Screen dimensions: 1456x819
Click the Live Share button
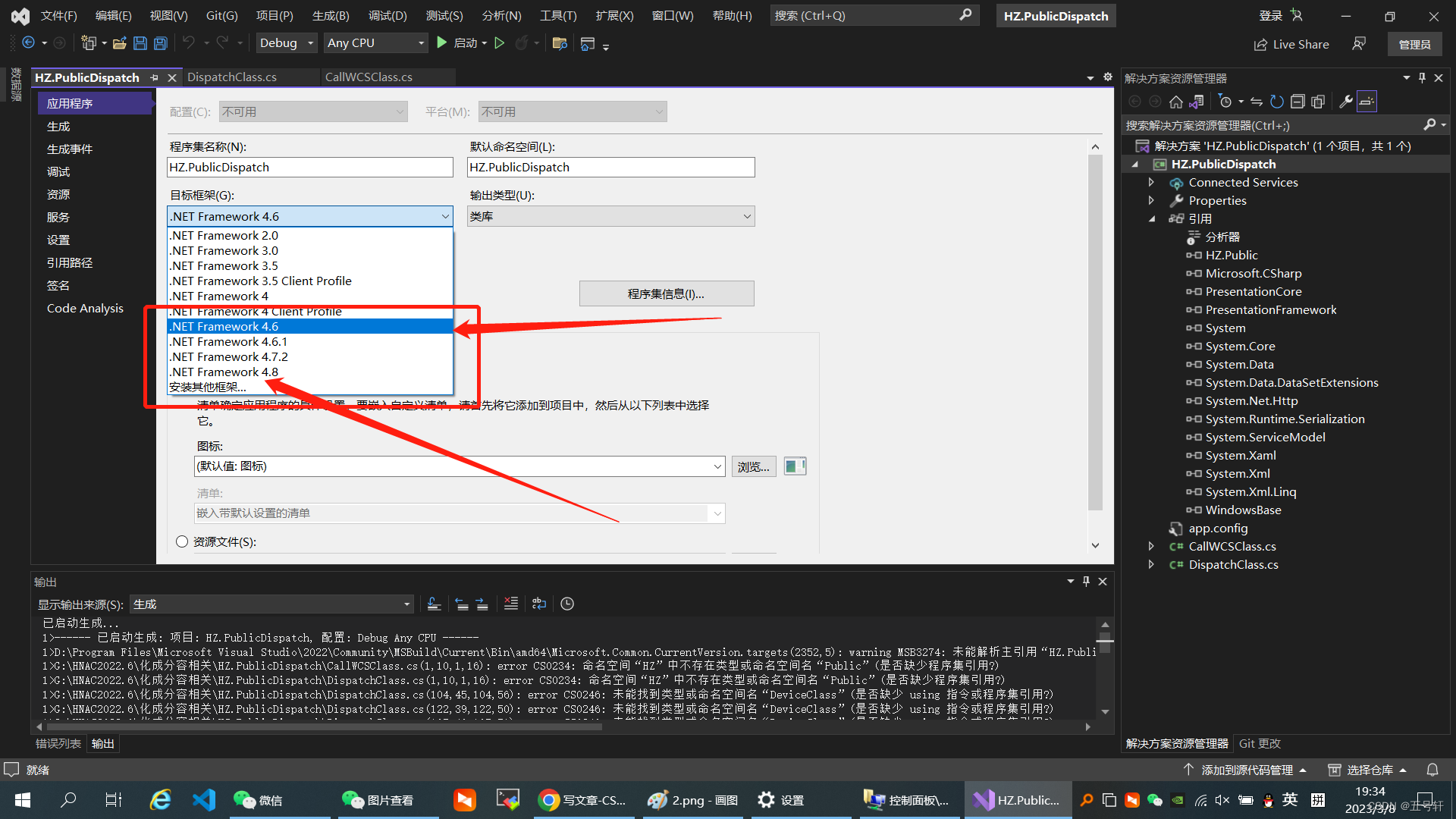point(1291,45)
